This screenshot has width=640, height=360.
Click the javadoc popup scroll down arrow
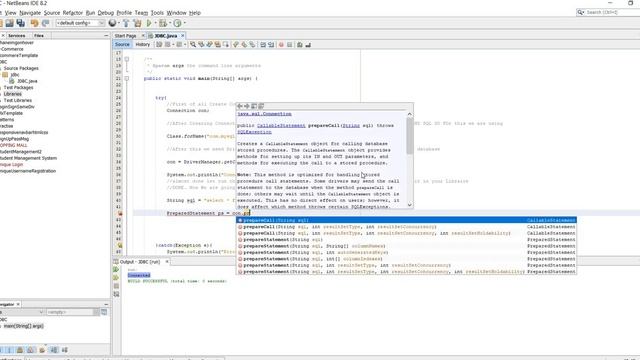[x=409, y=205]
